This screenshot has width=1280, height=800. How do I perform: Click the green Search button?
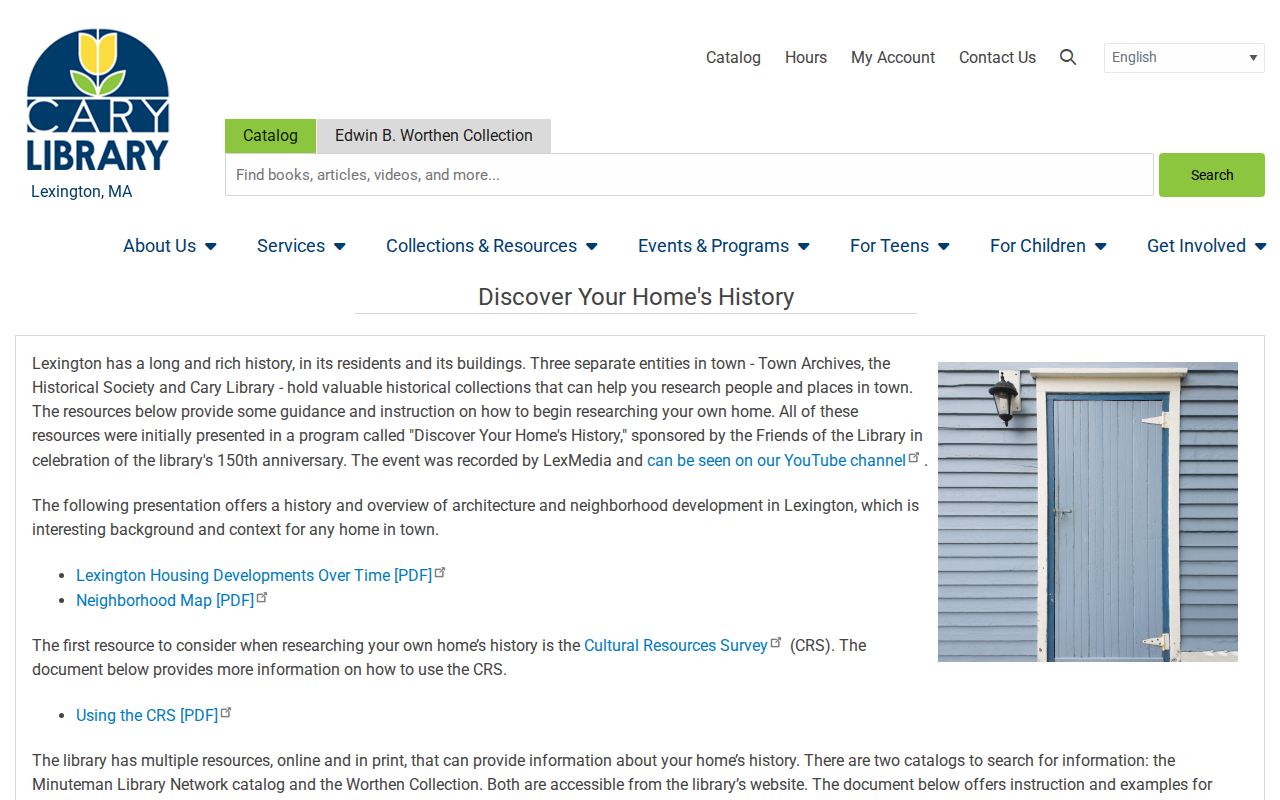(1212, 175)
